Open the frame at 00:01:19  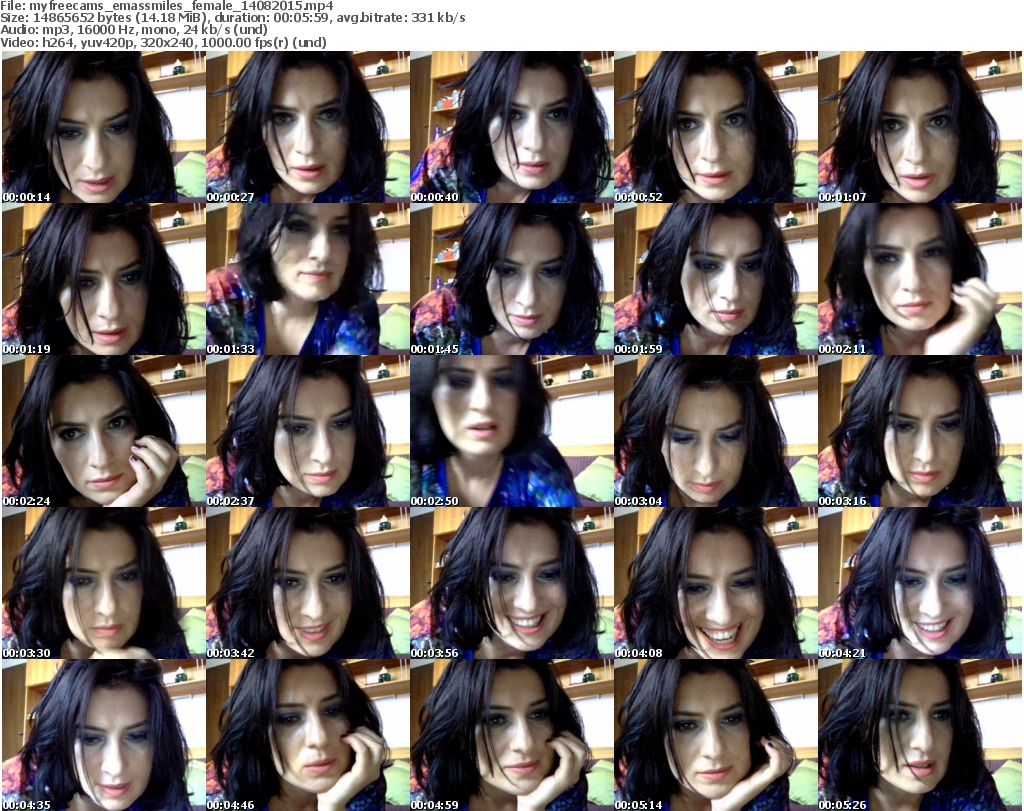click(x=103, y=279)
